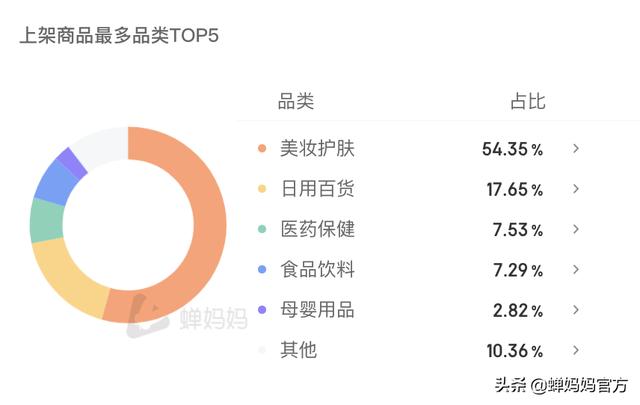This screenshot has width=640, height=405.
Task: Expand the 其他 row chevron
Action: (x=576, y=350)
